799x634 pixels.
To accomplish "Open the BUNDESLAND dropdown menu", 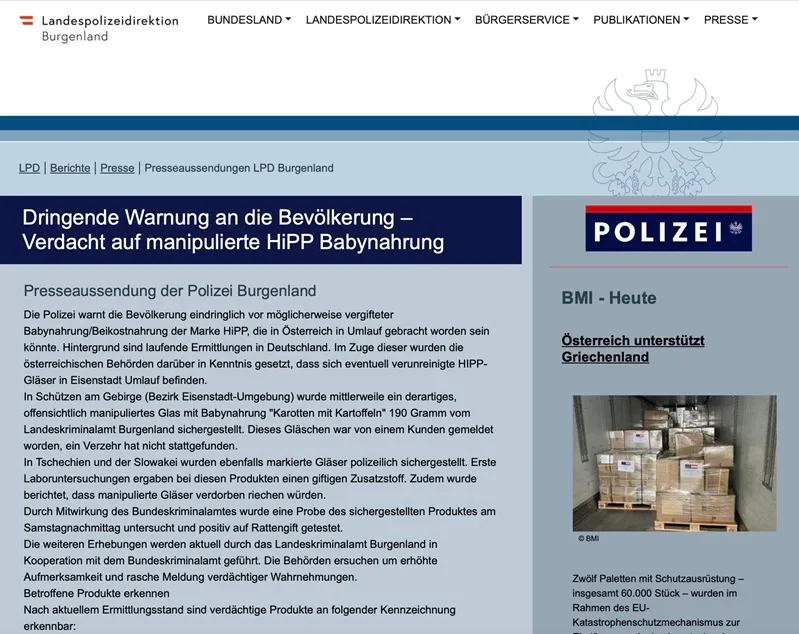I will point(249,20).
